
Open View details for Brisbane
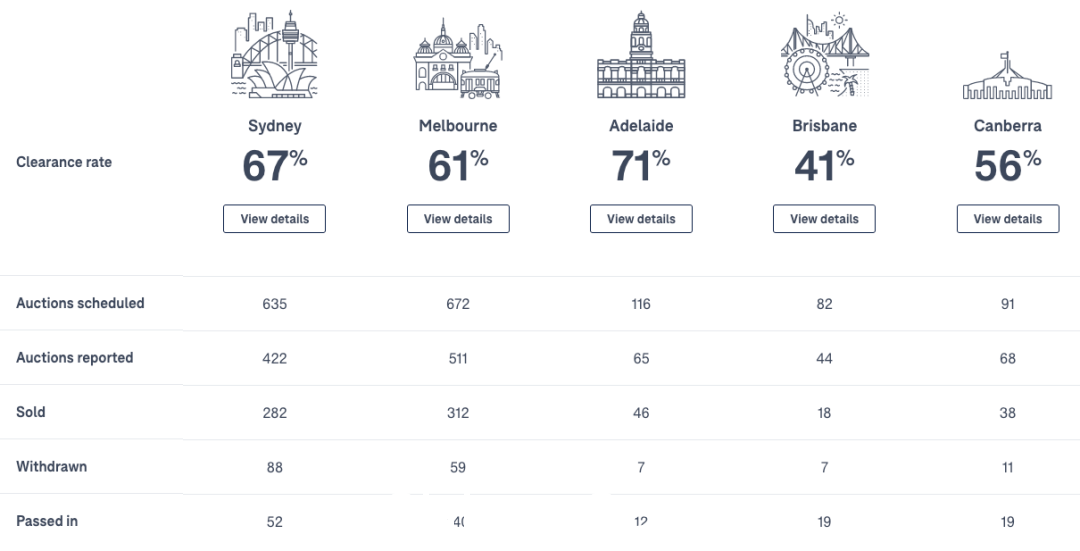click(824, 219)
